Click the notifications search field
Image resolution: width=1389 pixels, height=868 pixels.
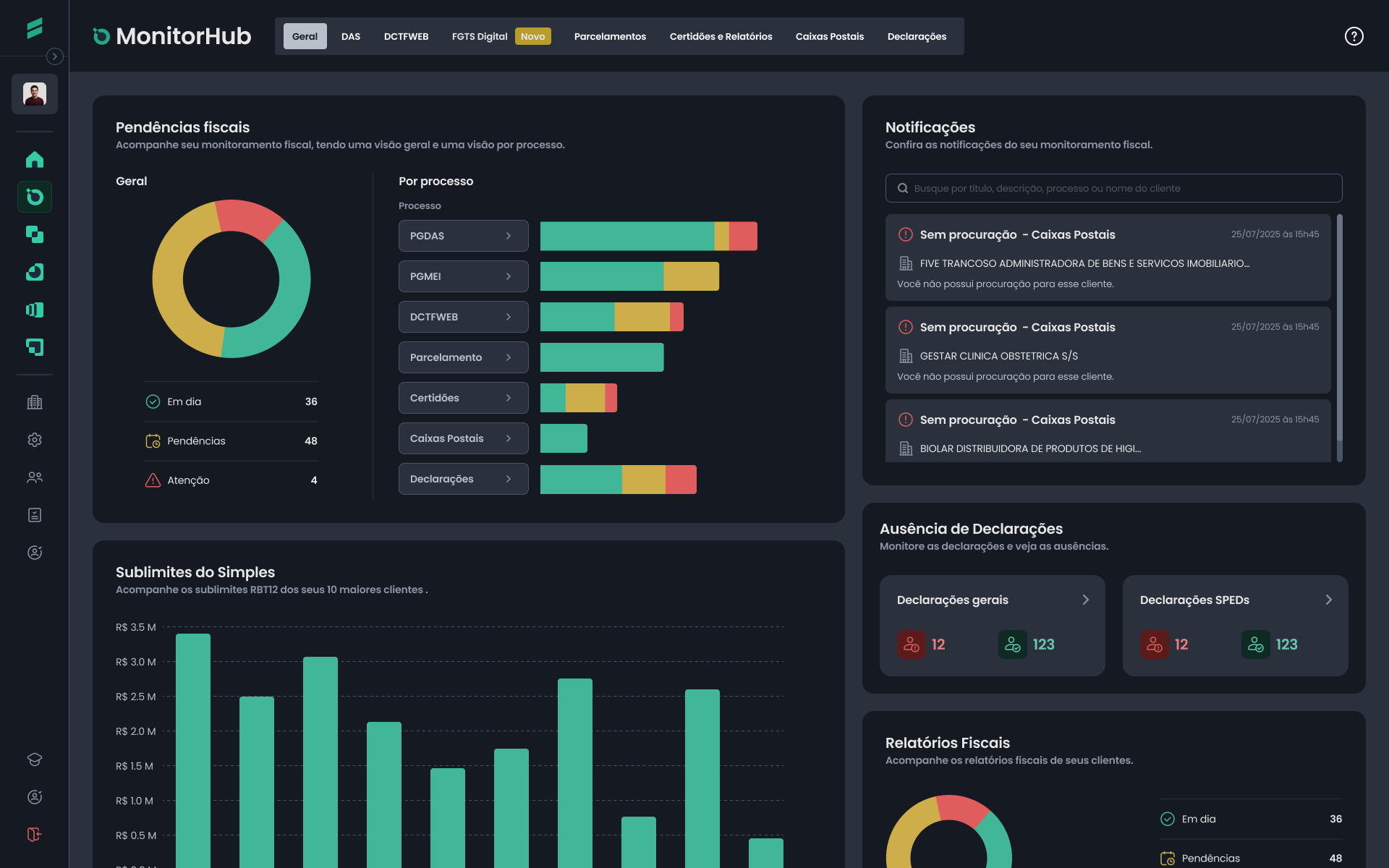tap(1114, 188)
